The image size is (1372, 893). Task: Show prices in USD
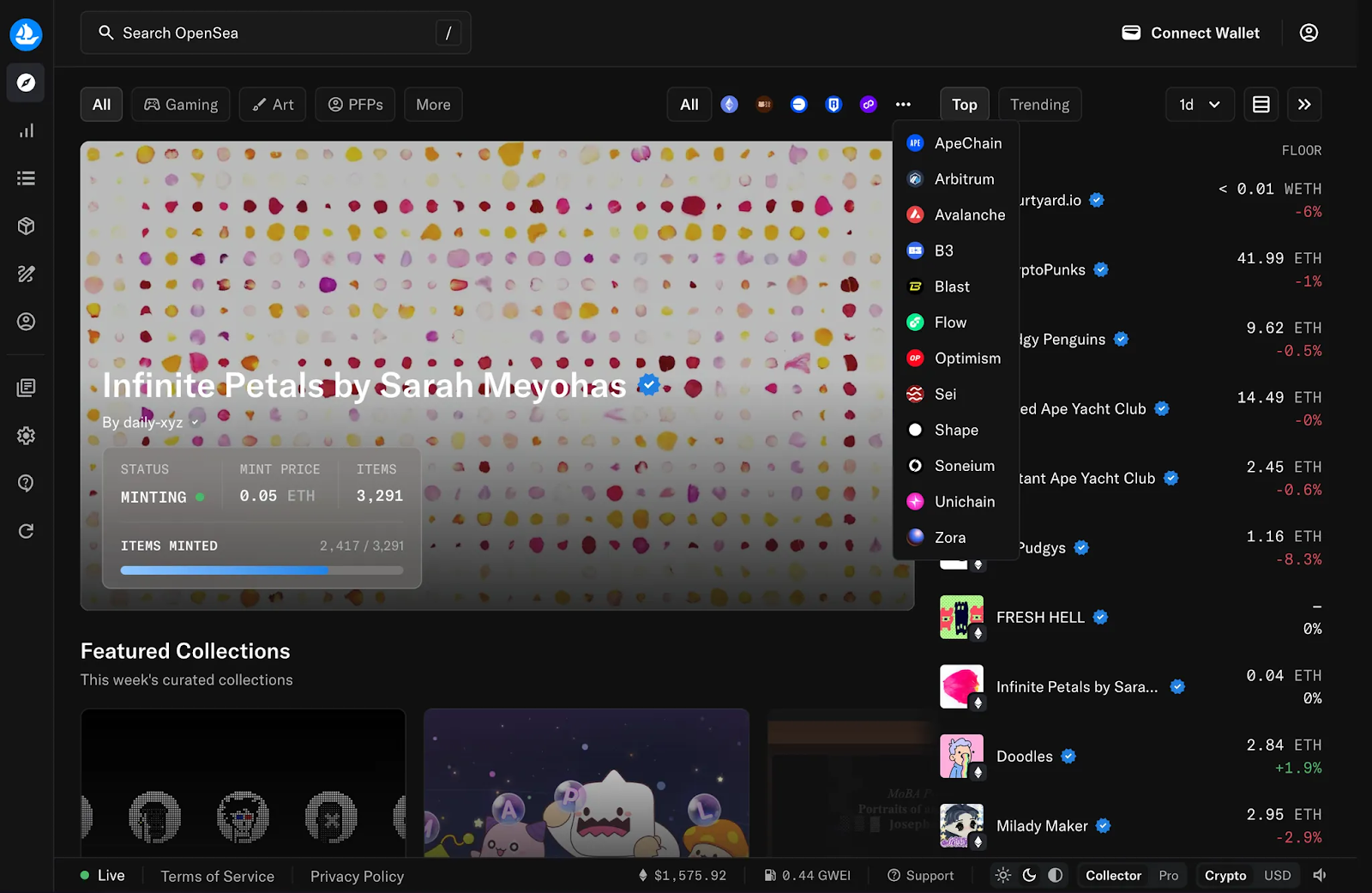(x=1278, y=875)
